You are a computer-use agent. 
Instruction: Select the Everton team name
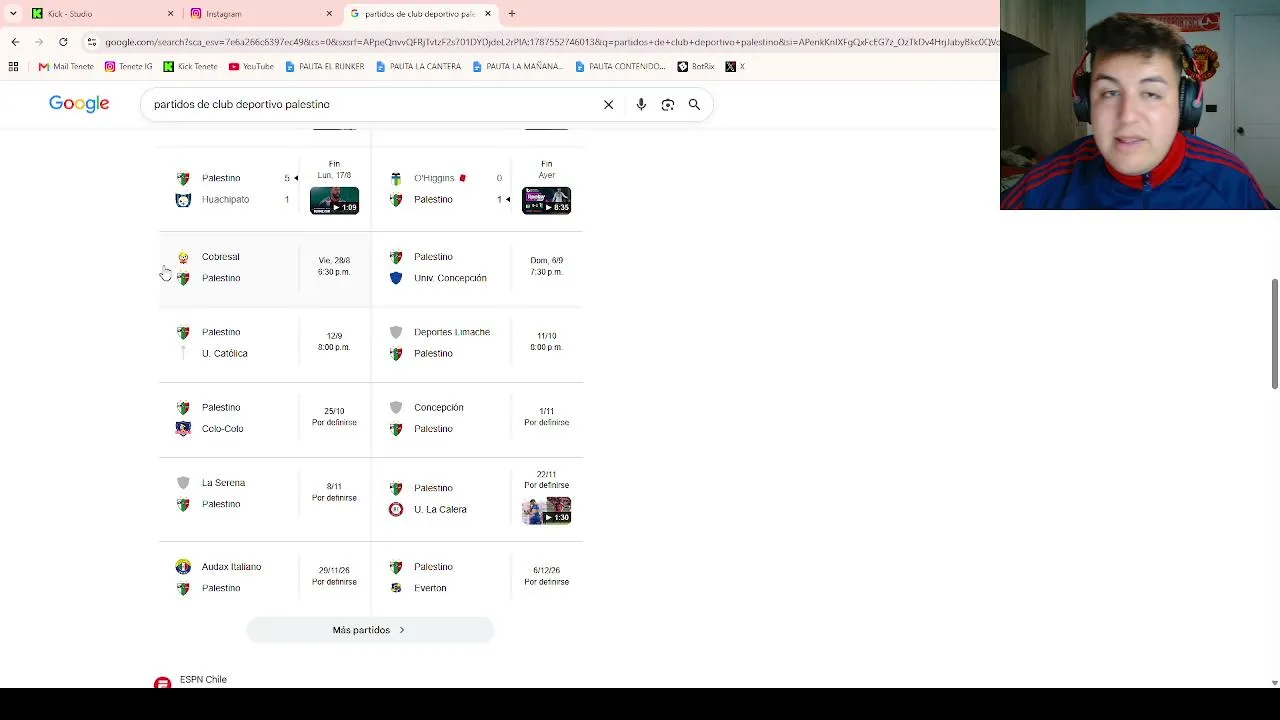coord(430,588)
